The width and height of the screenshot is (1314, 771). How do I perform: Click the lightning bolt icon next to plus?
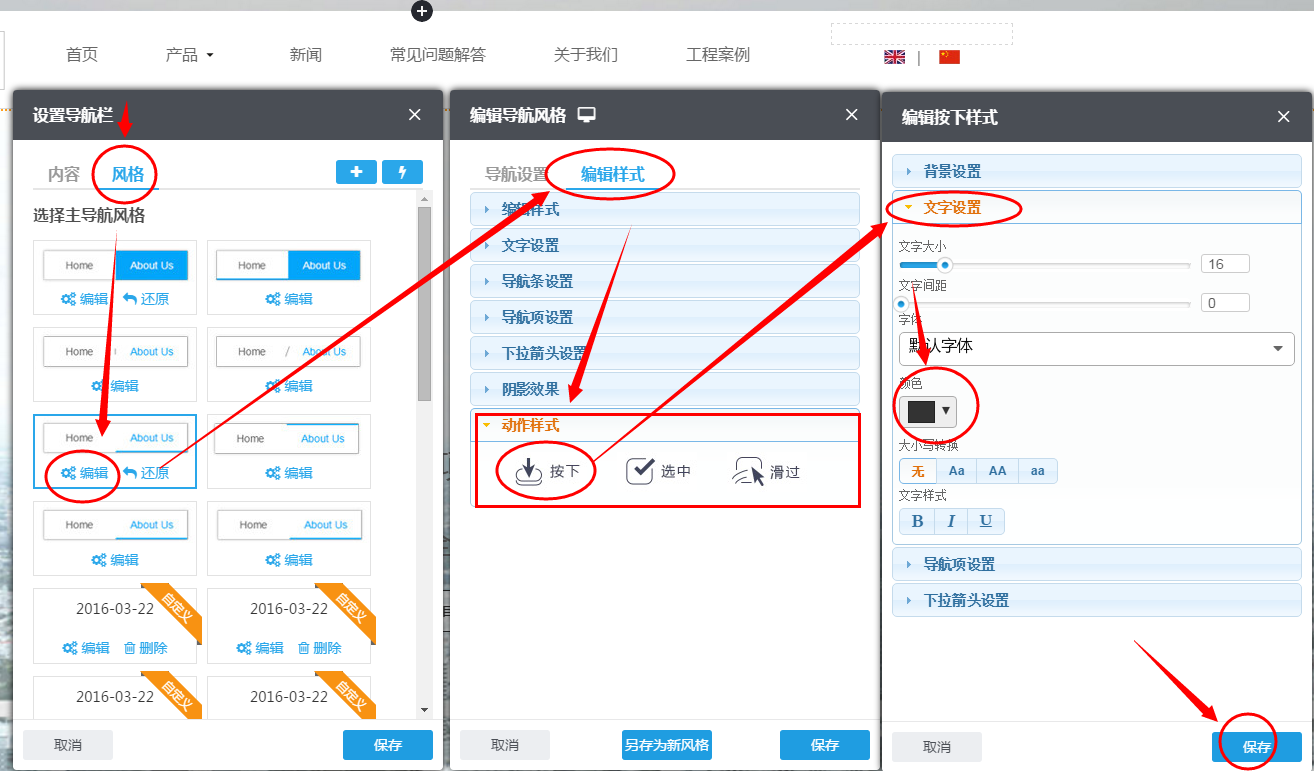coord(402,171)
